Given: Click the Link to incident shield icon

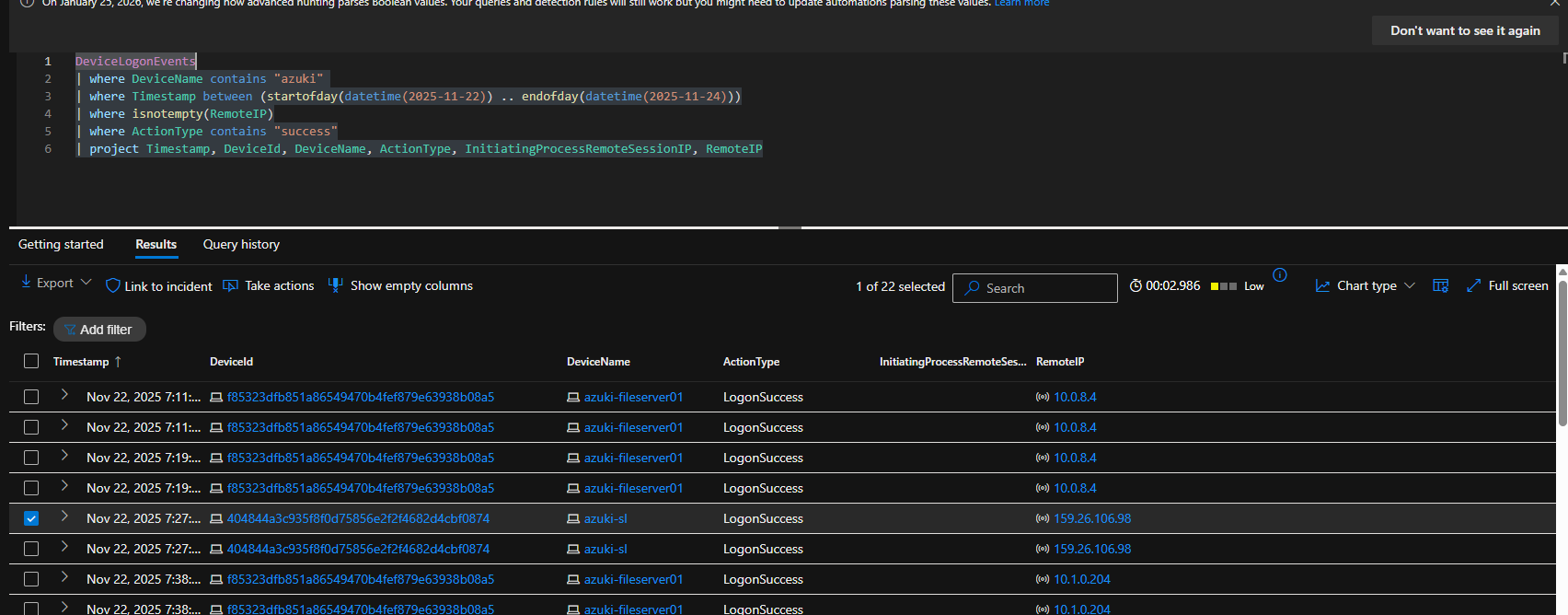Looking at the screenshot, I should tap(113, 286).
